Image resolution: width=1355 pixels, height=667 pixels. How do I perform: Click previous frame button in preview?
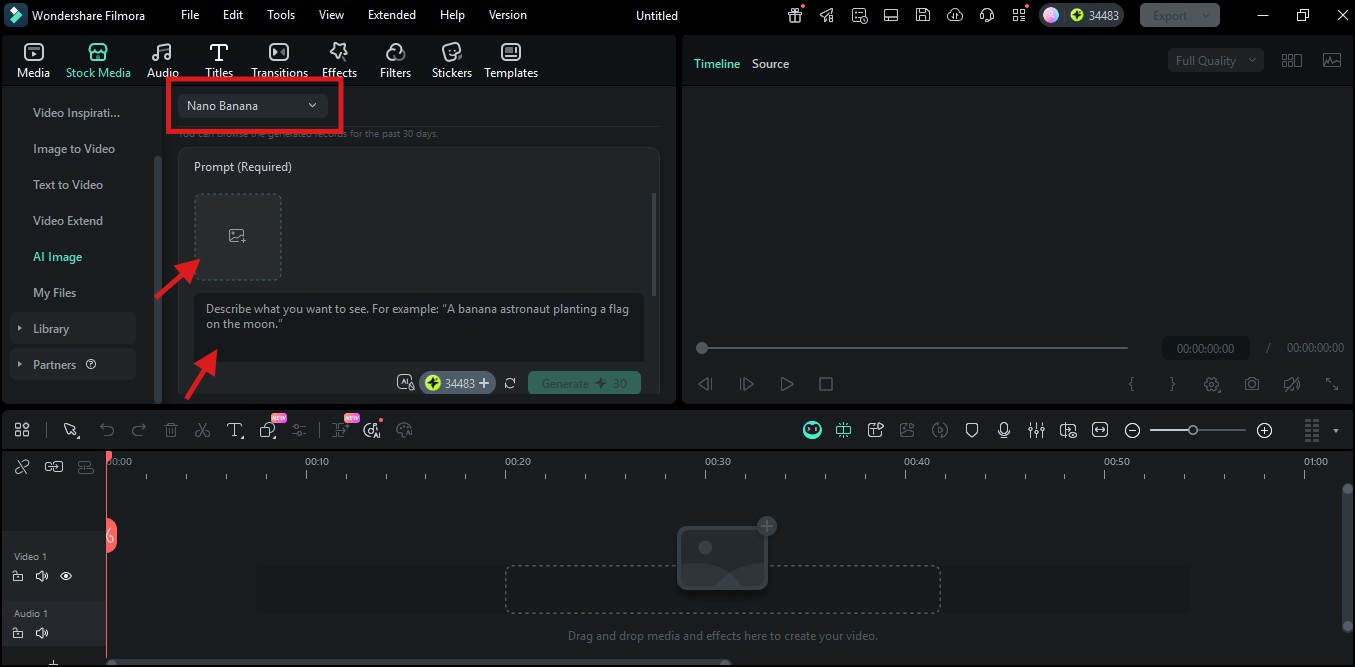(x=706, y=384)
